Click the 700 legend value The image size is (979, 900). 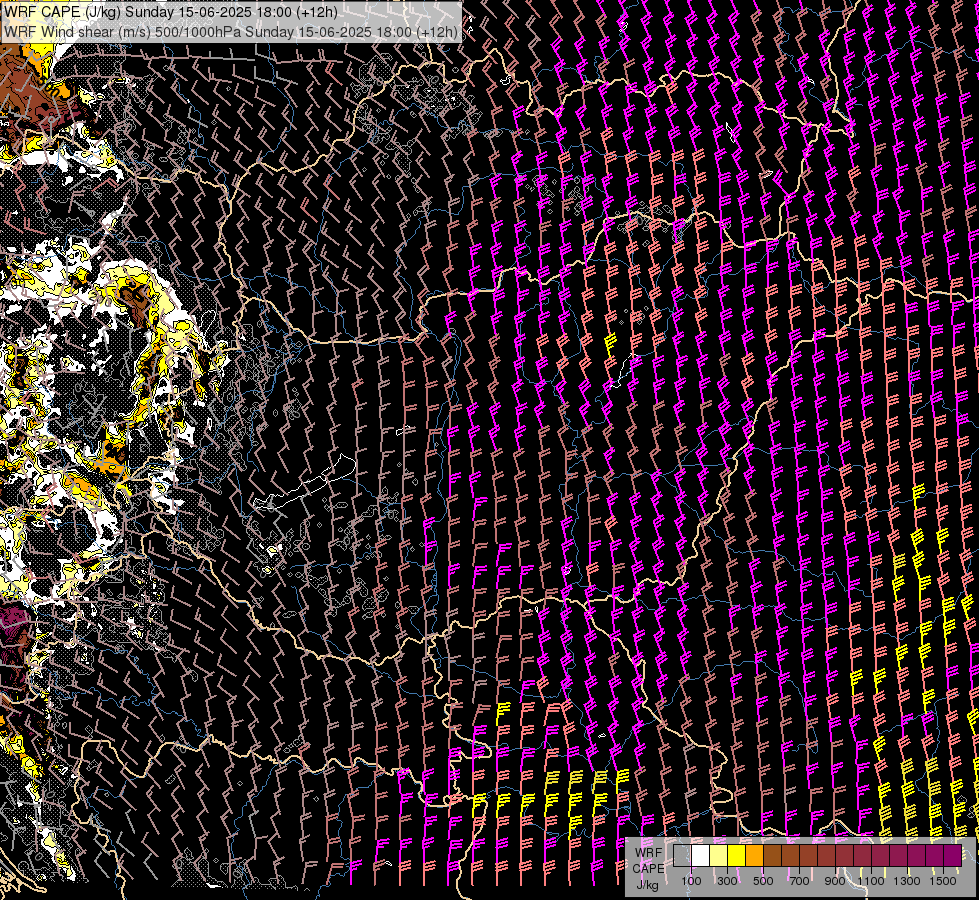point(799,881)
